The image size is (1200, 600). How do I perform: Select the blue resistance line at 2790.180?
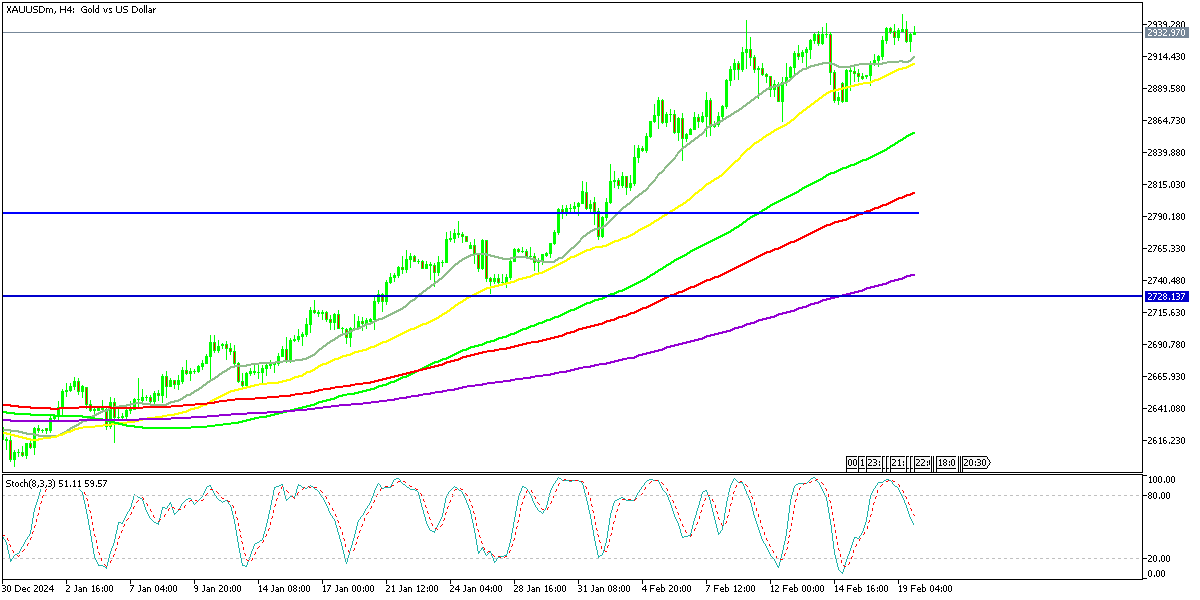coord(400,212)
